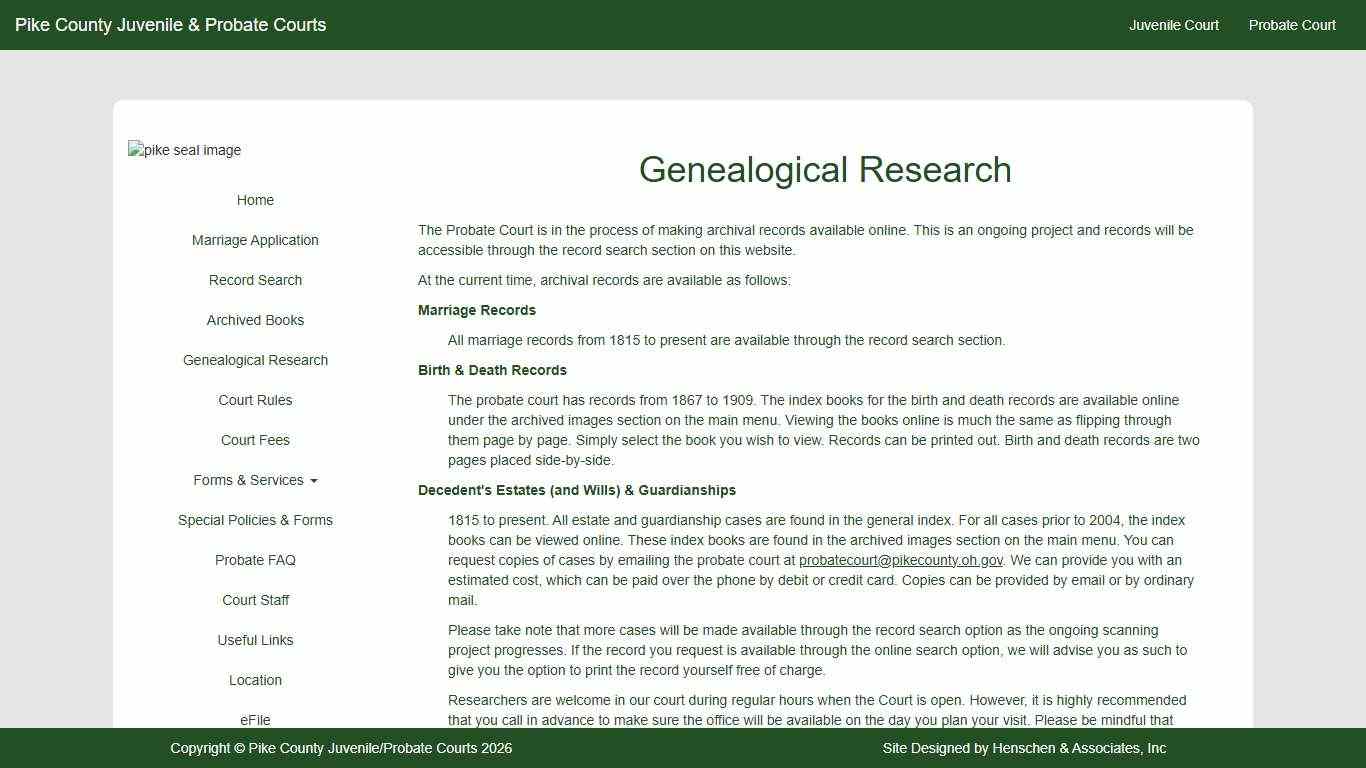The height and width of the screenshot is (768, 1366).
Task: Go to the Home page
Action: click(255, 200)
